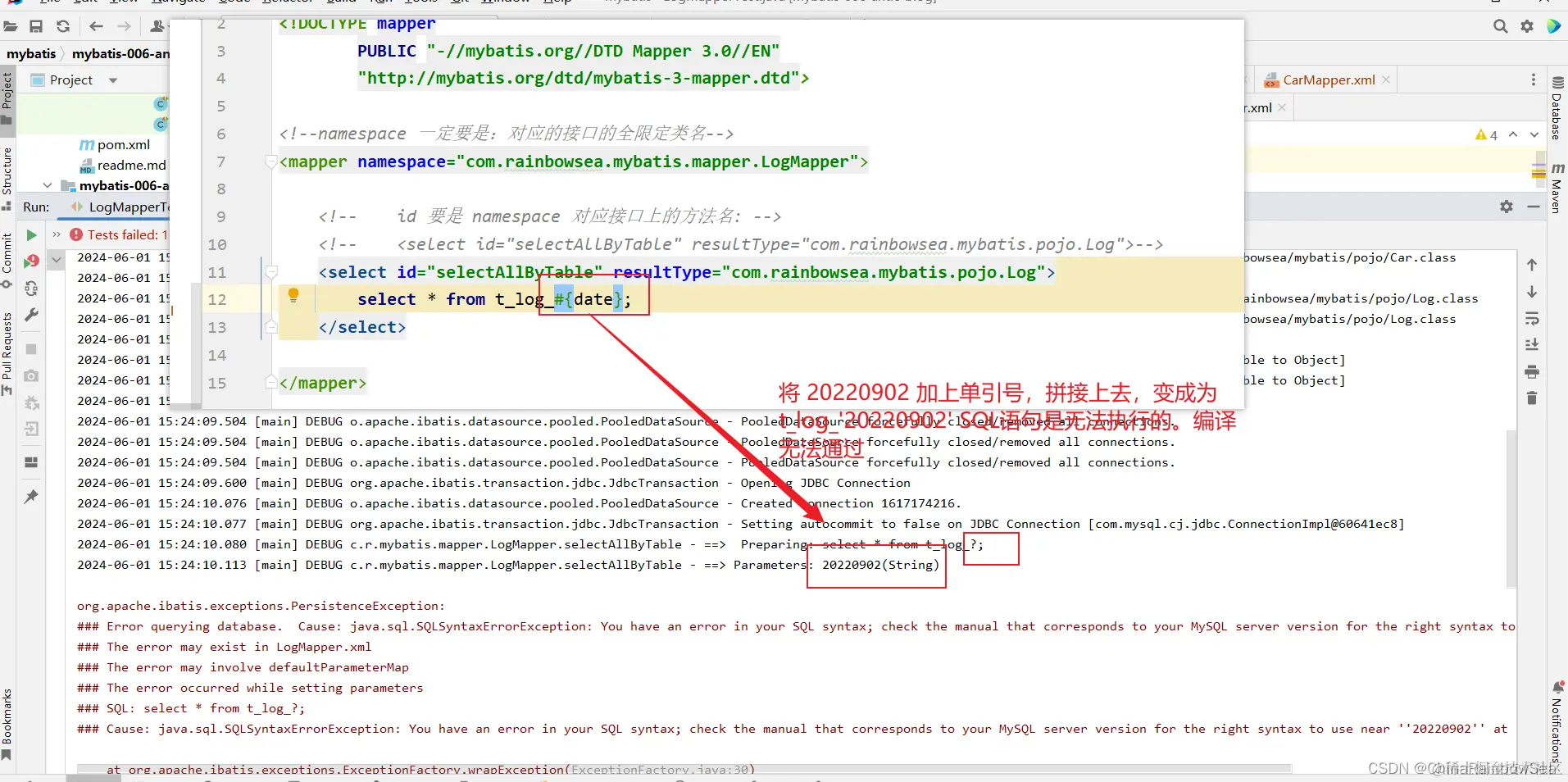
Task: Stop the running process square icon
Action: [31, 349]
